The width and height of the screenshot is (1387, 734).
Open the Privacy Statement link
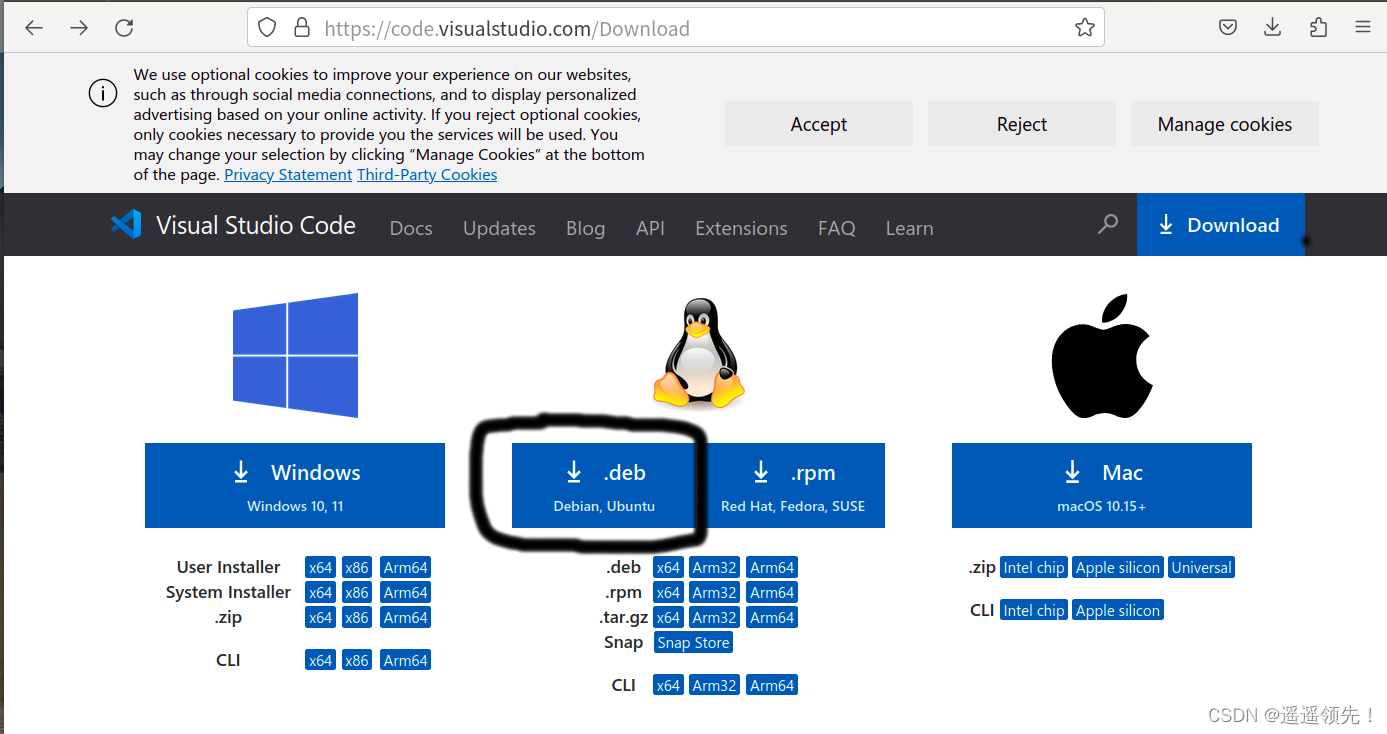(288, 174)
